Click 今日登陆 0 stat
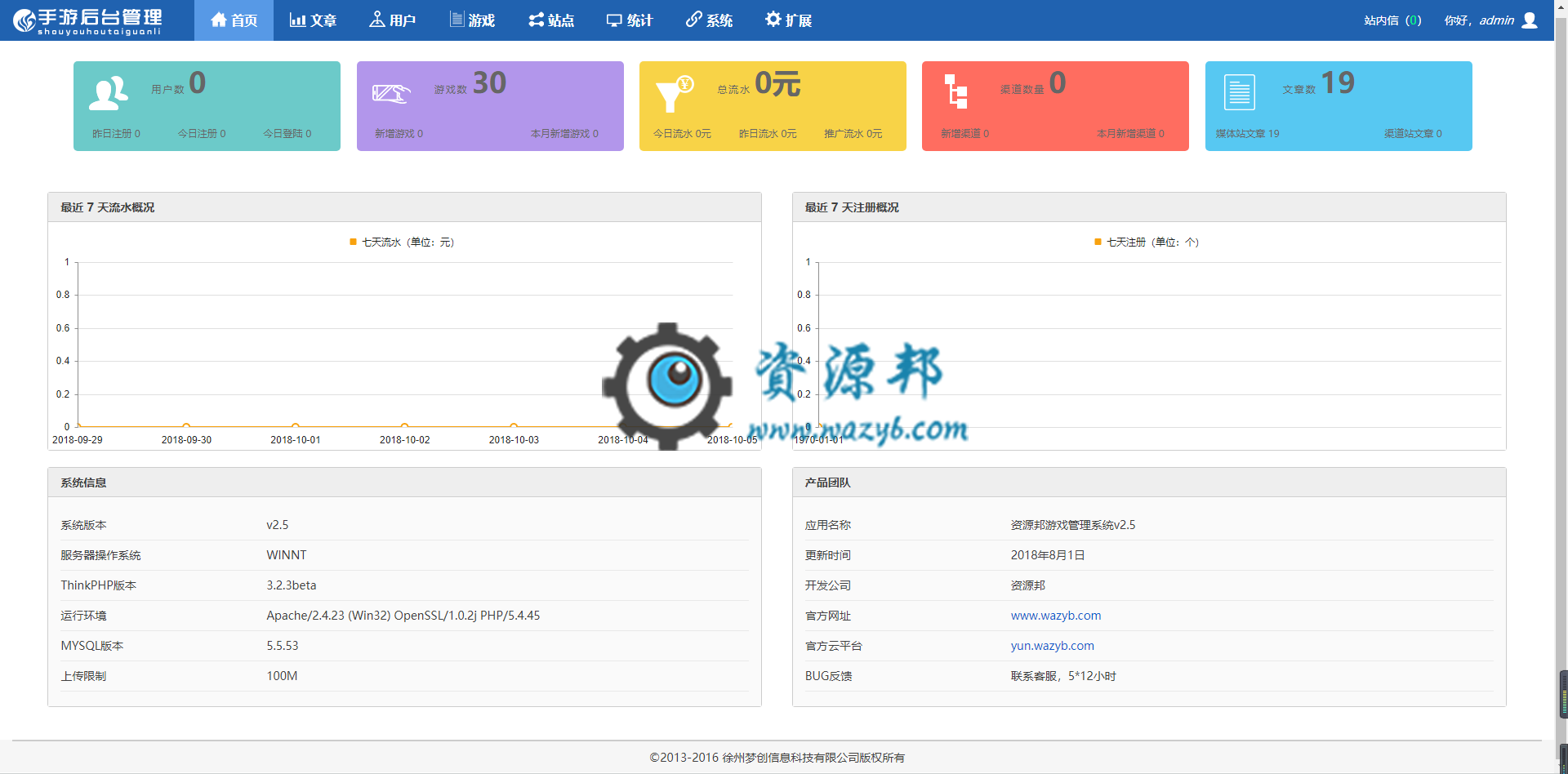1568x774 pixels. click(287, 133)
